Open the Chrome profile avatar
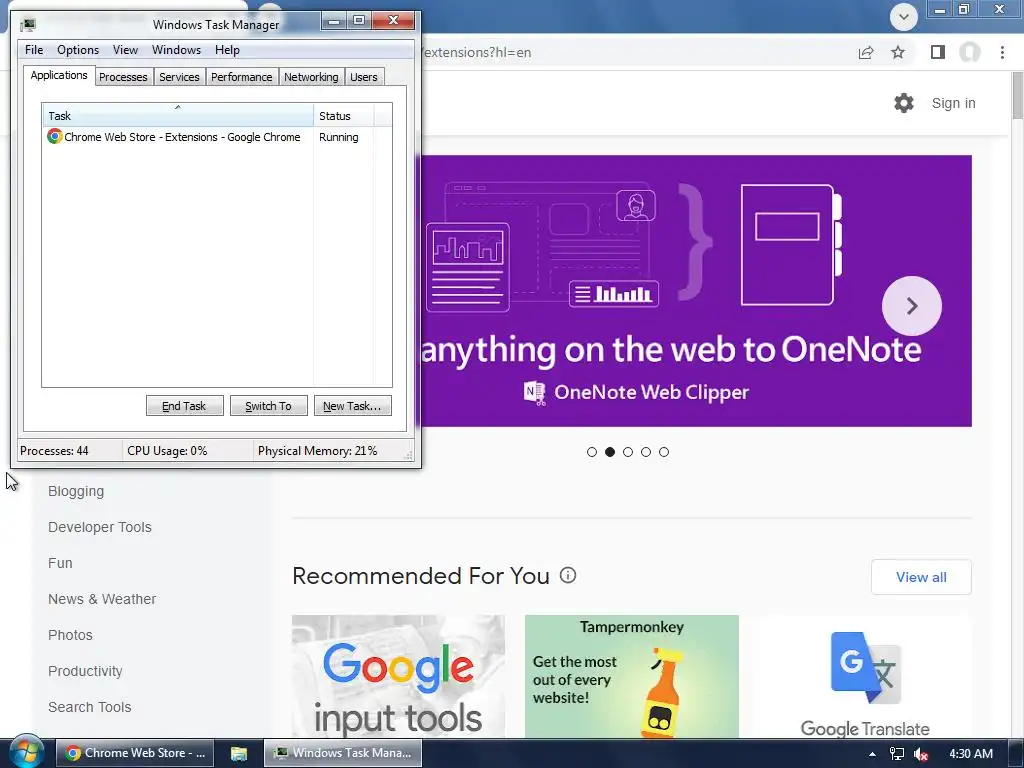Screen dimensions: 1024x768 click(970, 52)
